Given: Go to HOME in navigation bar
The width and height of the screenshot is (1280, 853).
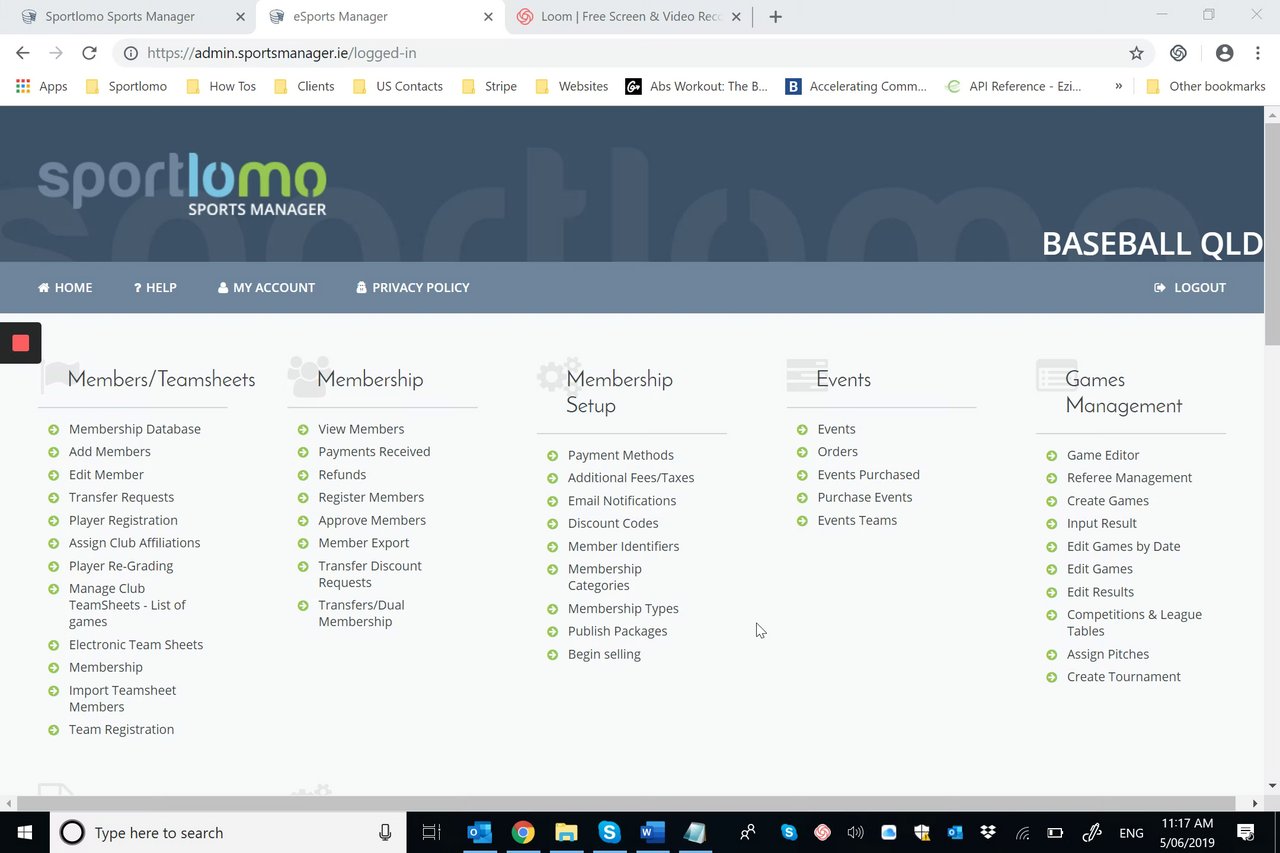Looking at the screenshot, I should (65, 287).
